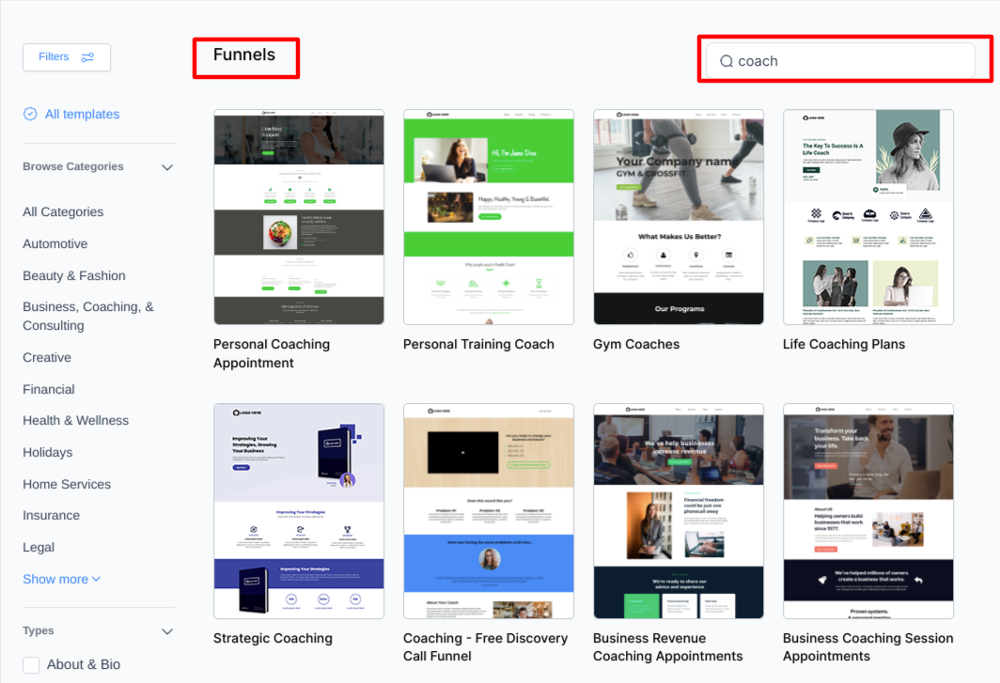
Task: Click Business Coaching Session Appointments title
Action: 868,647
